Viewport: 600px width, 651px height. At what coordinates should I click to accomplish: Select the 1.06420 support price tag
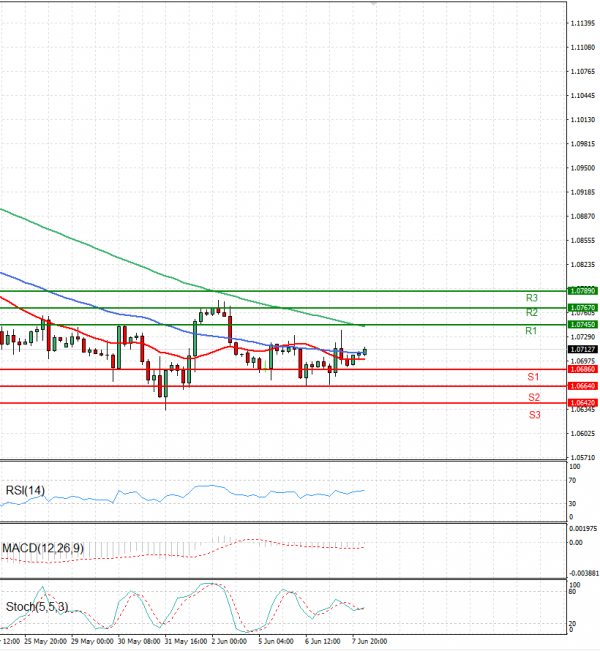[583, 403]
